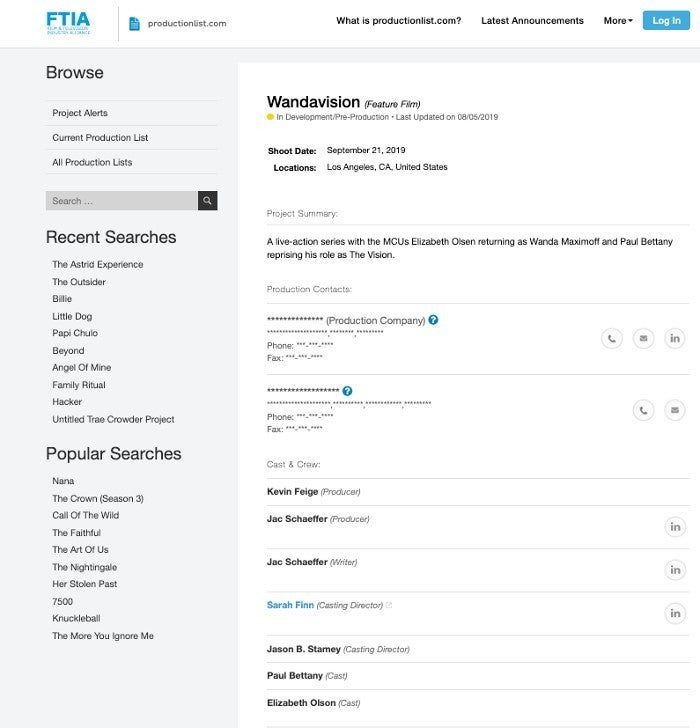
Task: Click the search magnifier button
Action: pyautogui.click(x=207, y=201)
